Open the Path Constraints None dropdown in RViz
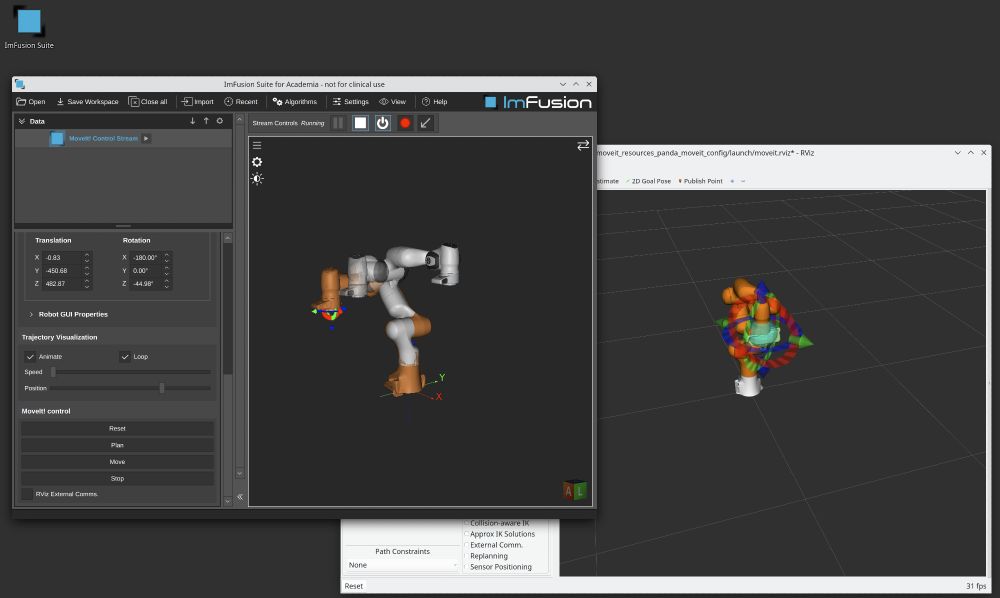Image resolution: width=1000 pixels, height=598 pixels. [x=402, y=565]
